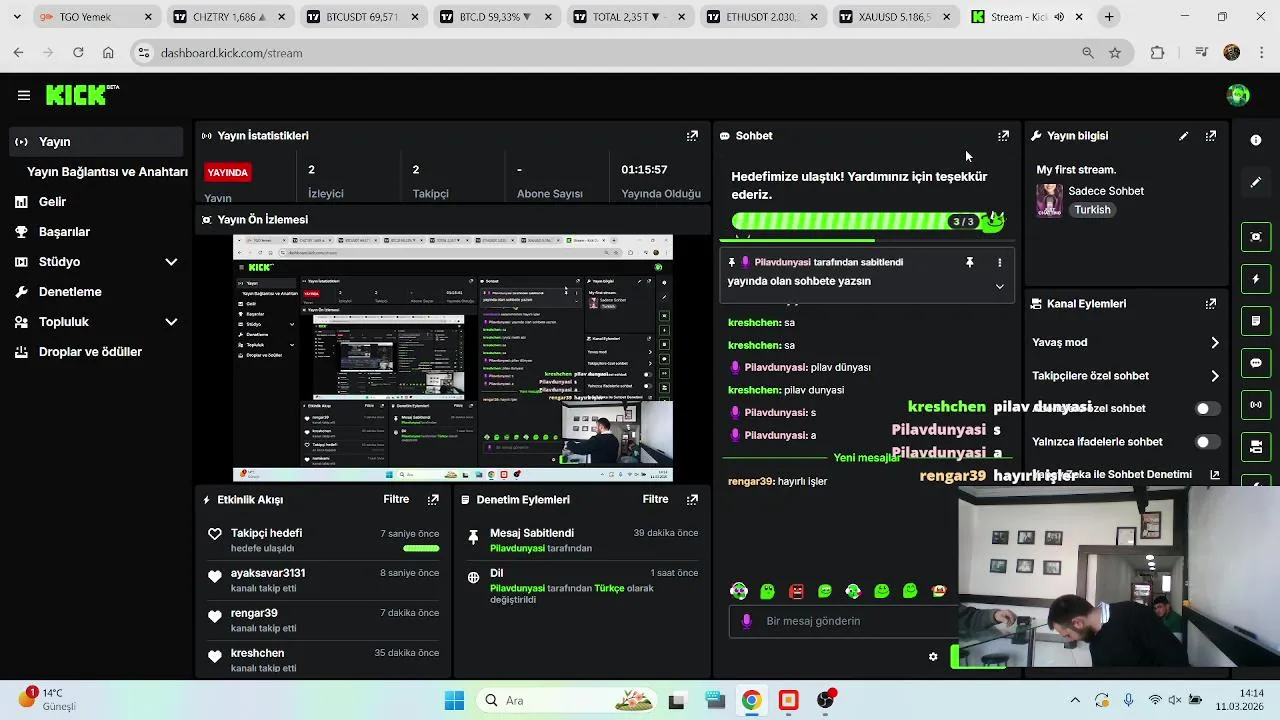1280x720 pixels.
Task: Go to the Gelir section
Action: [52, 202]
